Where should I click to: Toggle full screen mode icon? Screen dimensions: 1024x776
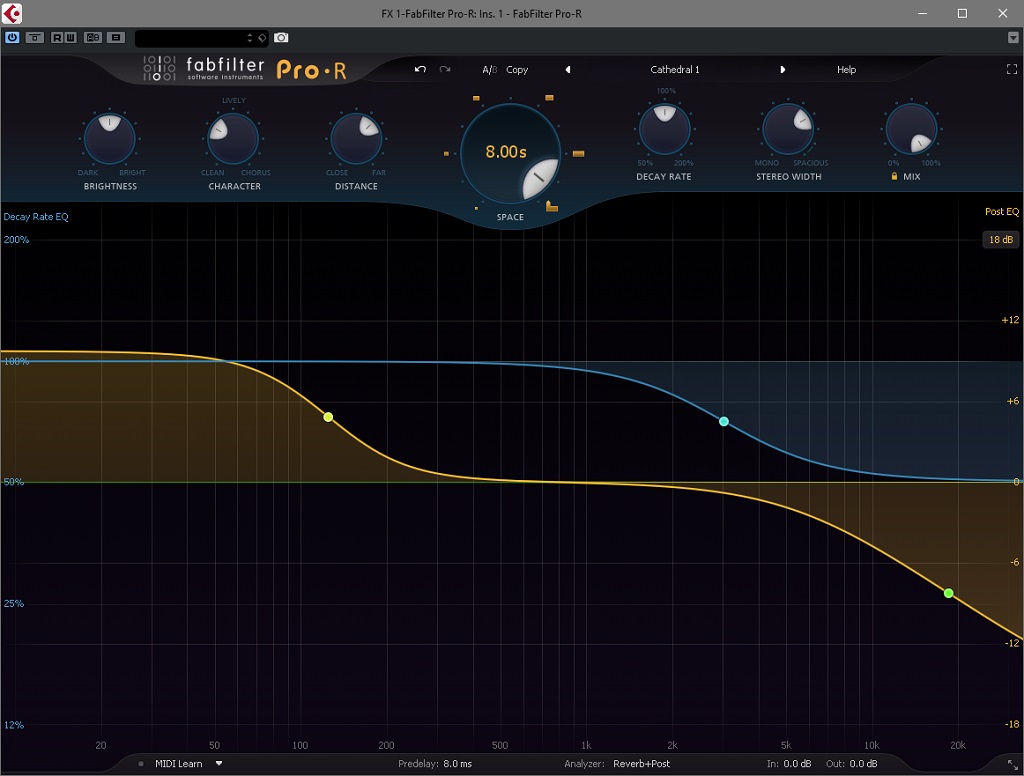[1012, 69]
